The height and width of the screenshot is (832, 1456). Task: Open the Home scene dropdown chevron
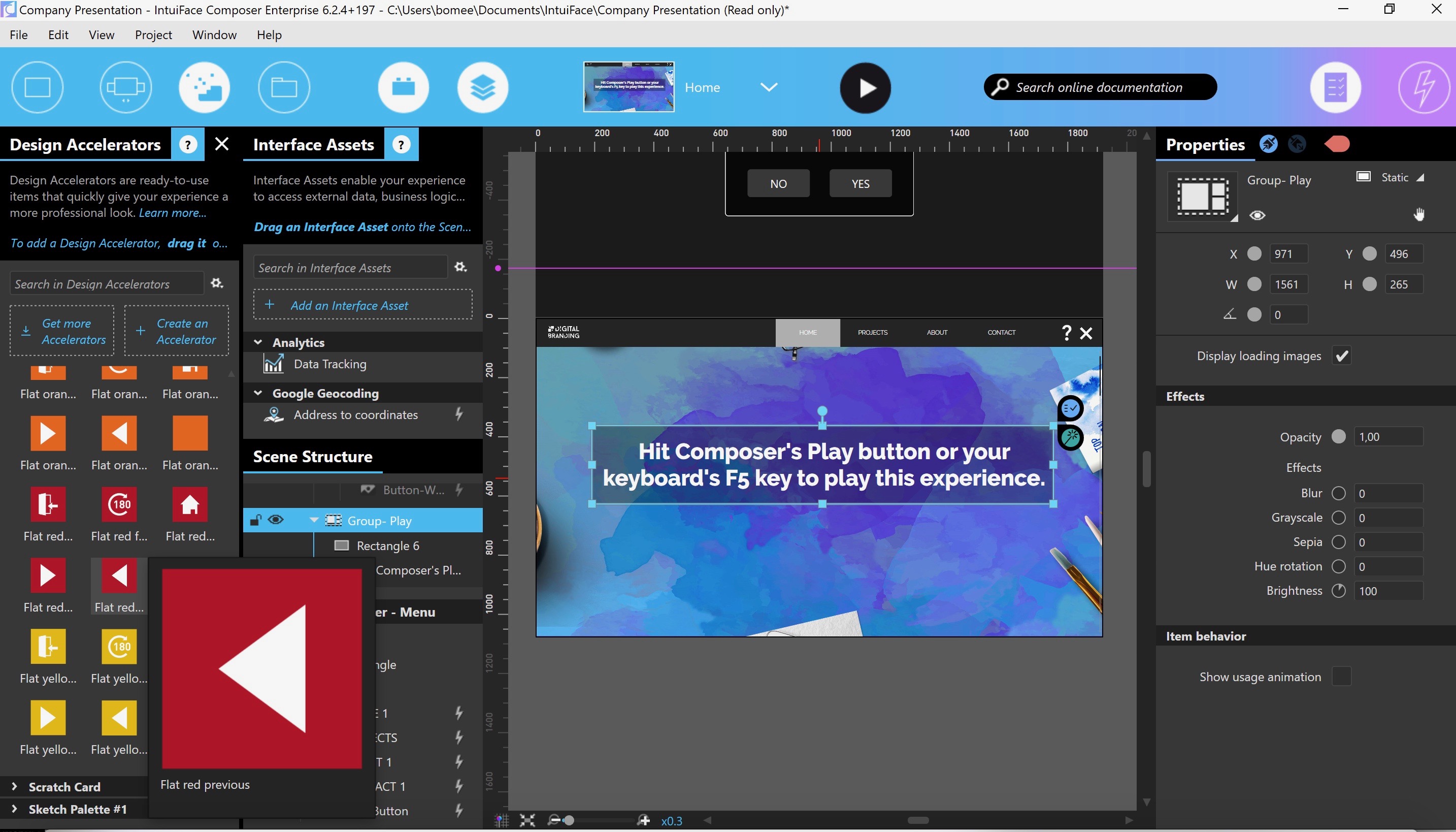coord(769,87)
